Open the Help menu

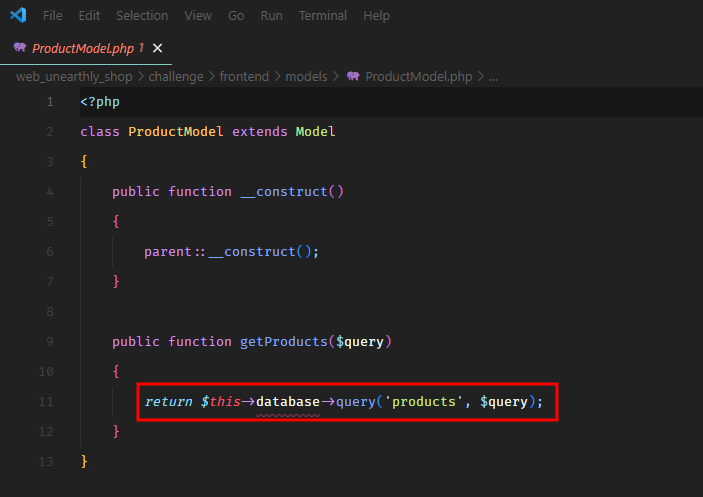tap(377, 16)
